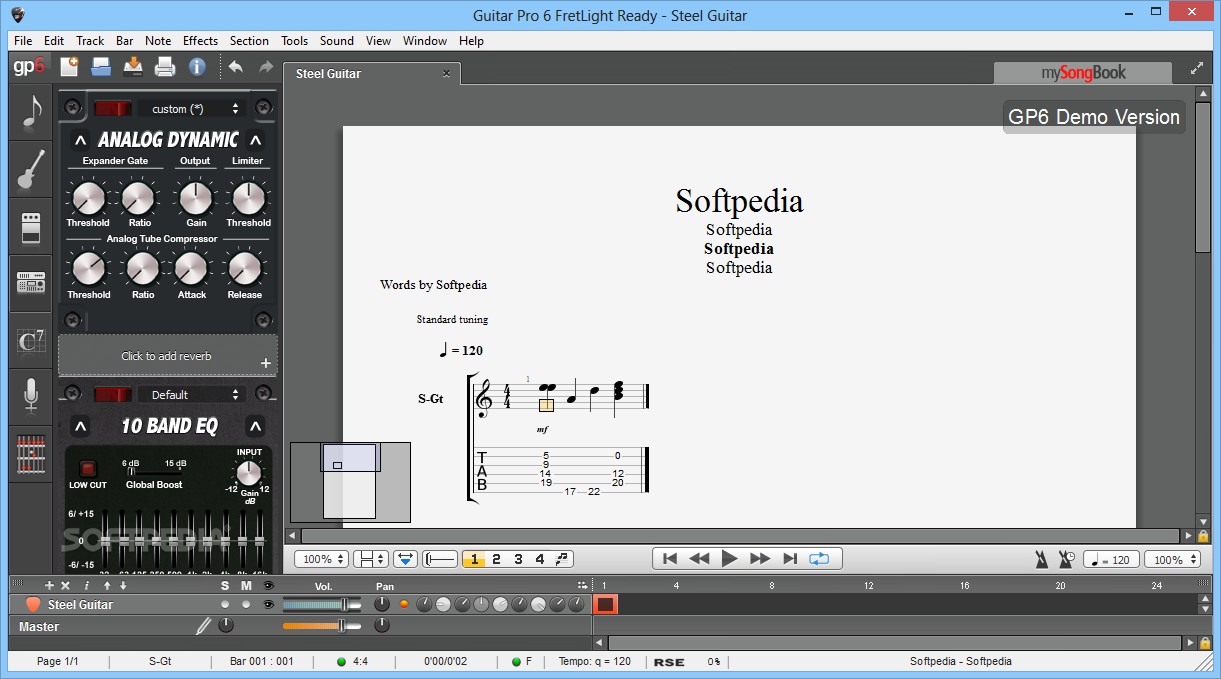Open the Sound menu
The image size is (1221, 679).
[337, 41]
